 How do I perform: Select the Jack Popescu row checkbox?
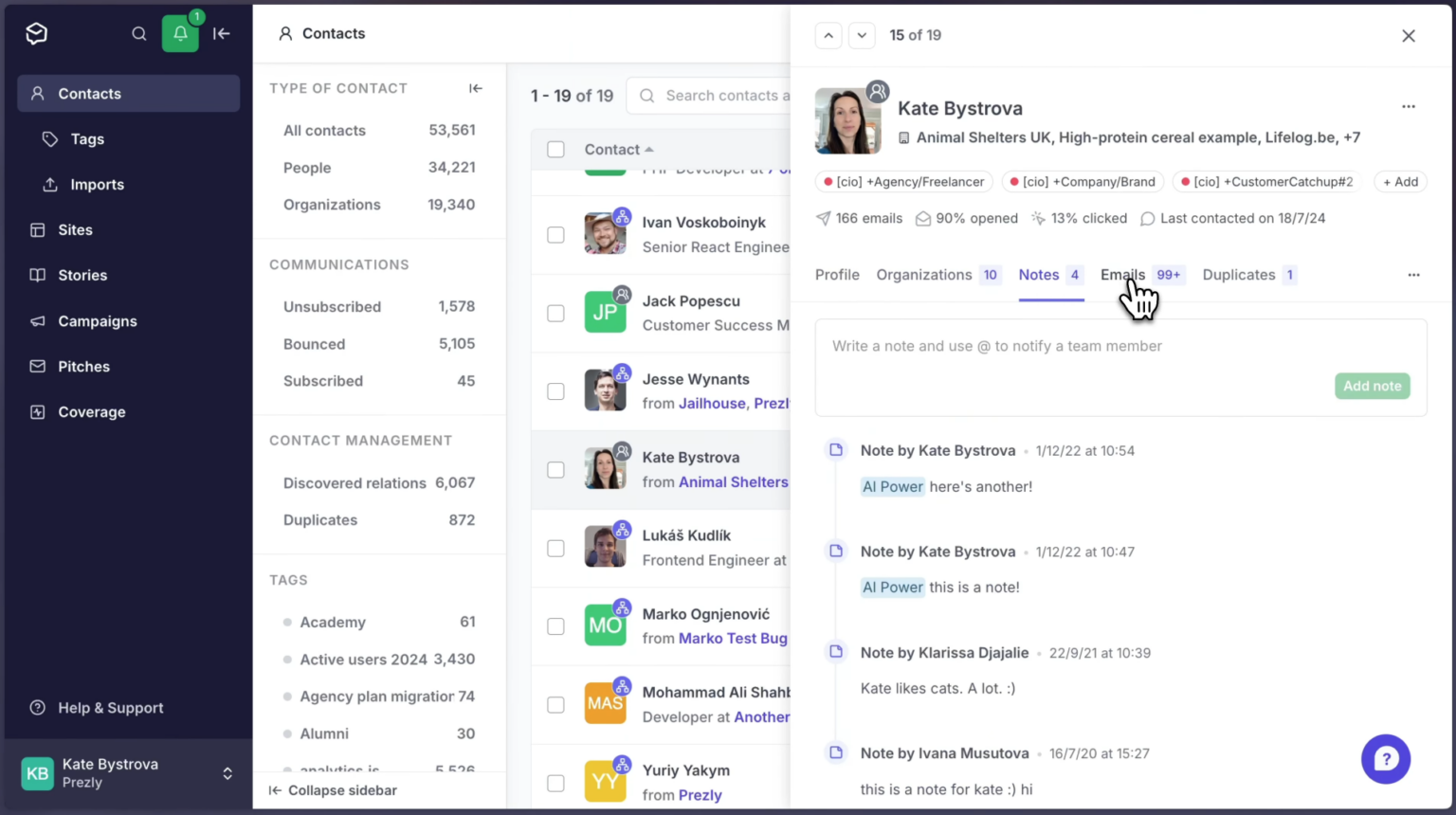tap(556, 314)
